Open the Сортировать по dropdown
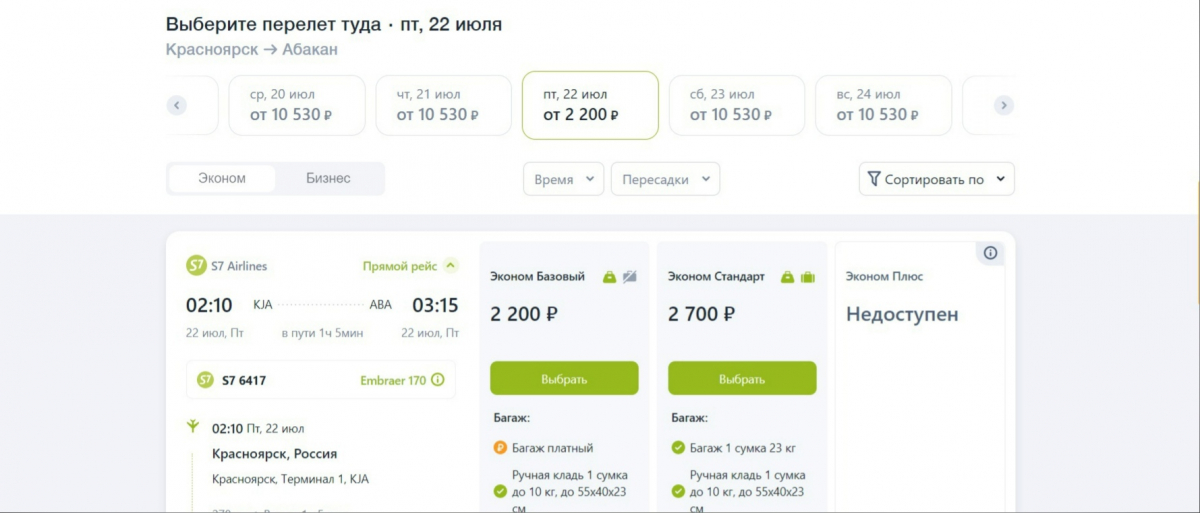 click(936, 180)
